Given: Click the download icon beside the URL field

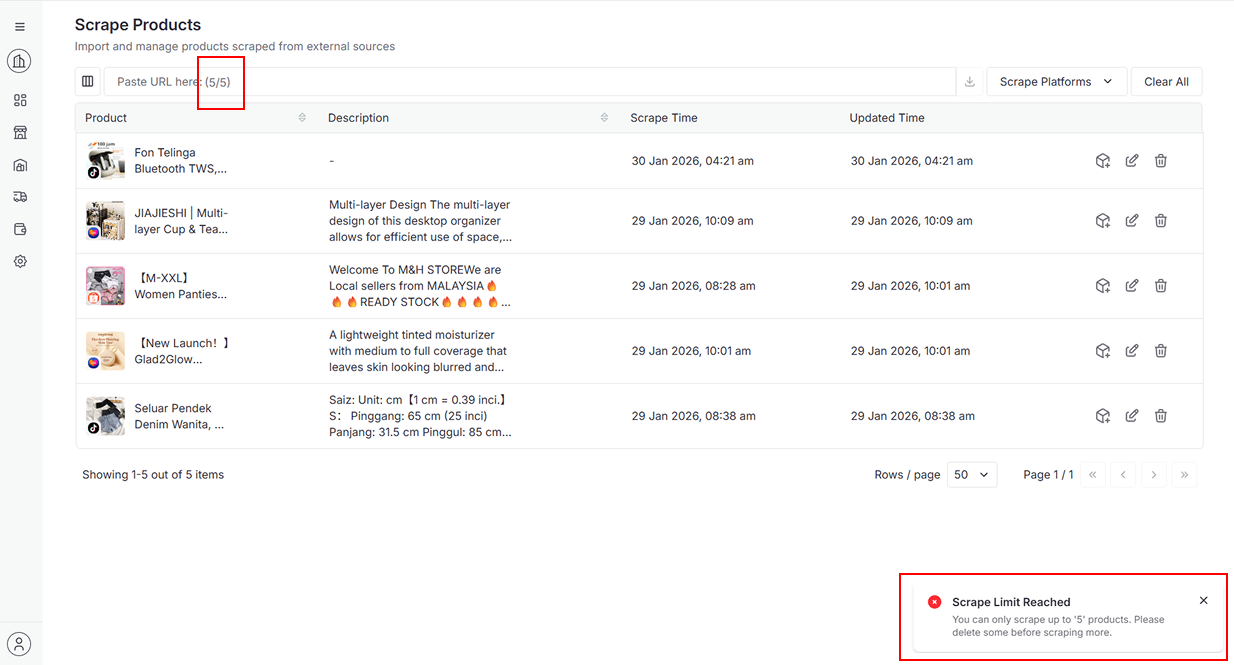Looking at the screenshot, I should (969, 82).
